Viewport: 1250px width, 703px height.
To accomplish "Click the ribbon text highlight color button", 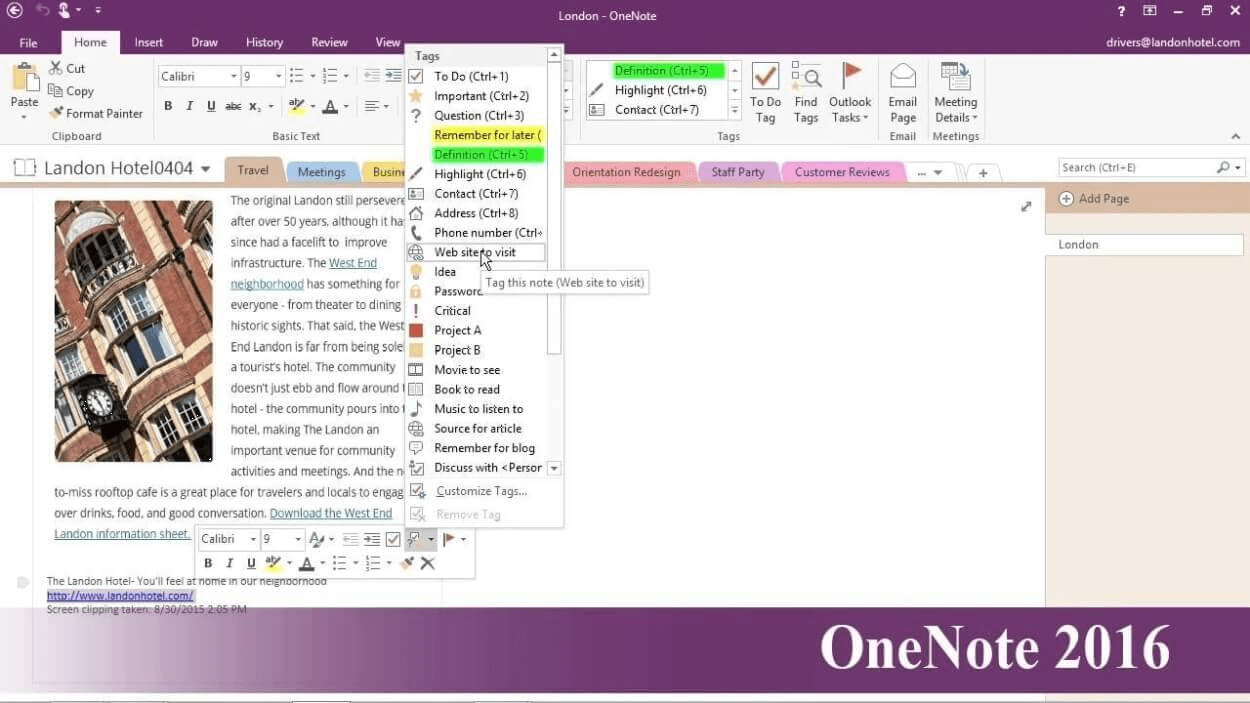I will click(296, 106).
